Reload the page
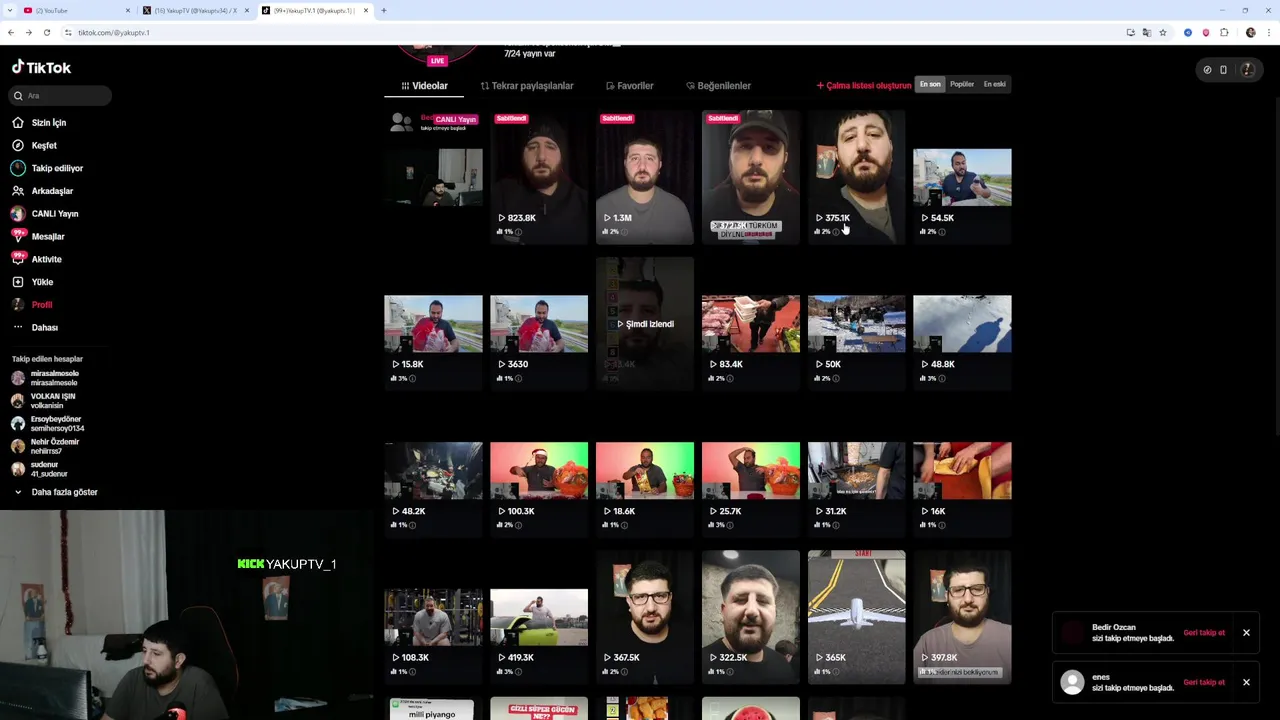1280x720 pixels. click(x=46, y=32)
